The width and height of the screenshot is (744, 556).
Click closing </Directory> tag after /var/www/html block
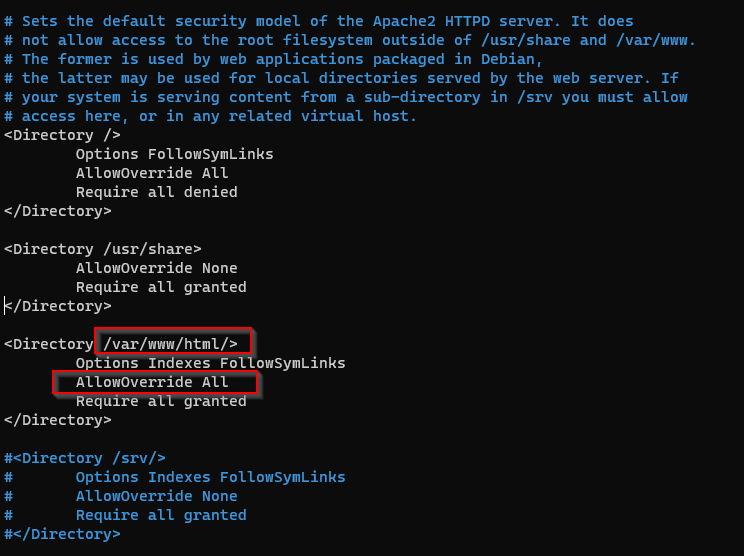click(x=58, y=420)
